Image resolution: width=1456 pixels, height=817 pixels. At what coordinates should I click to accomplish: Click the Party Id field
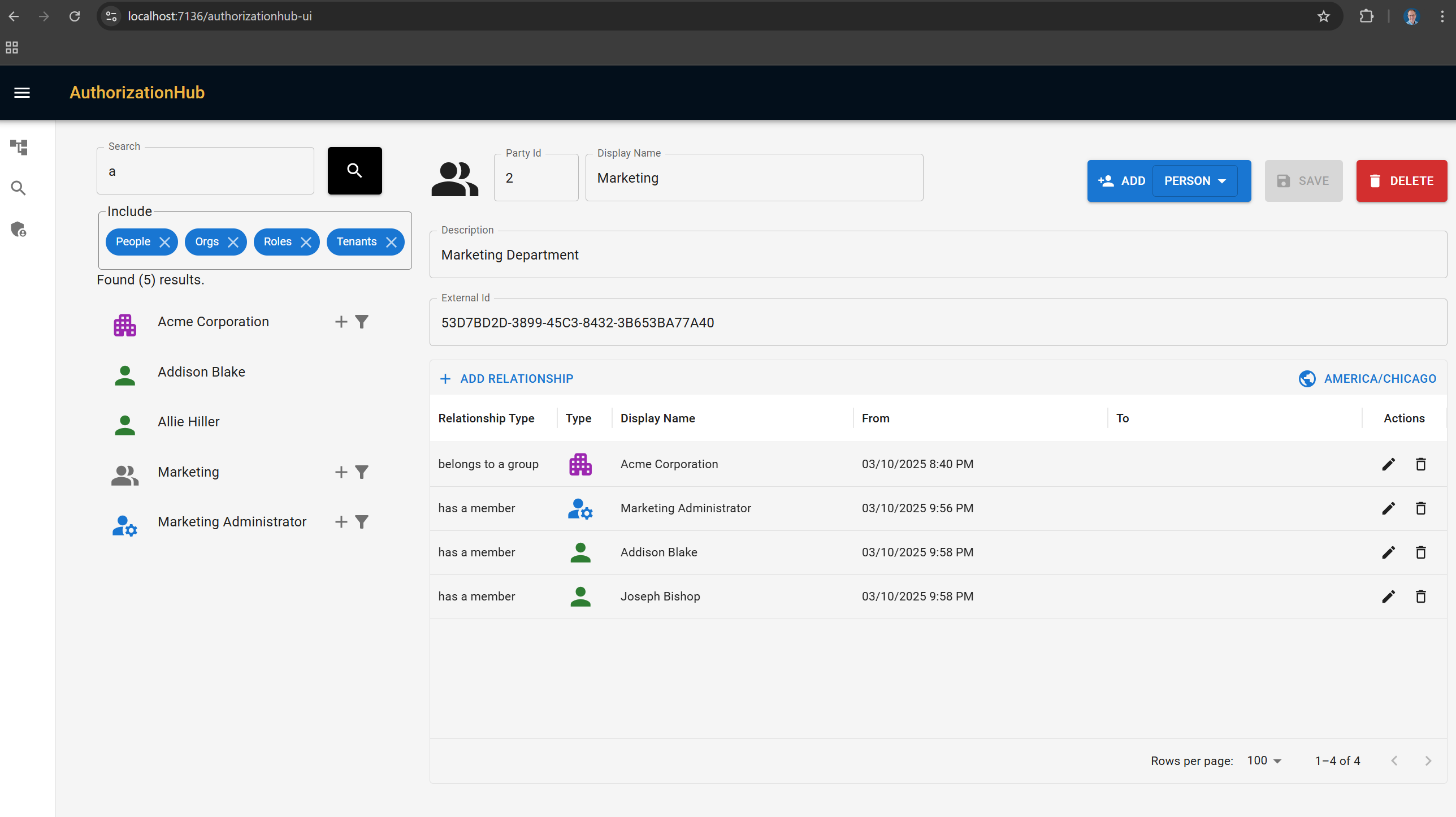pyautogui.click(x=536, y=178)
